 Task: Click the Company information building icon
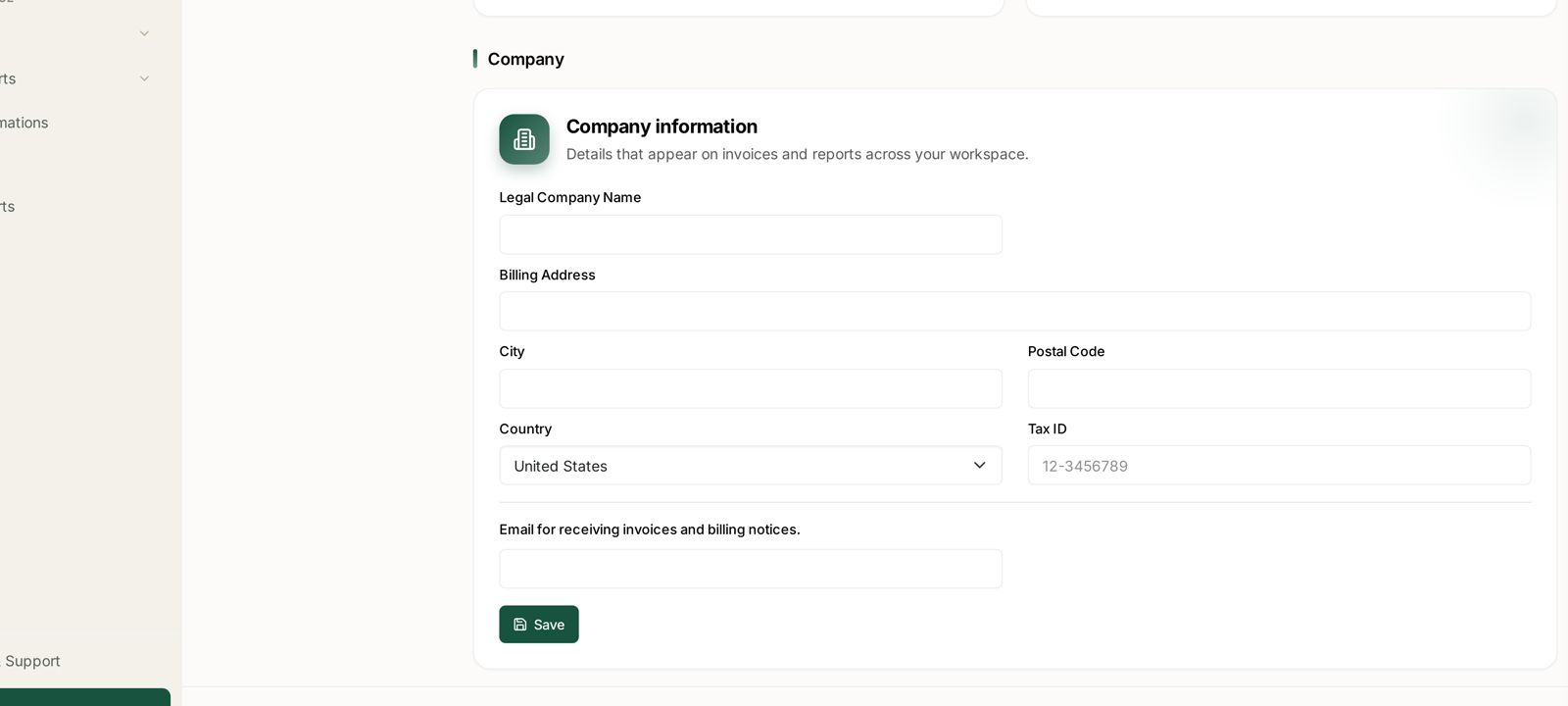(524, 139)
